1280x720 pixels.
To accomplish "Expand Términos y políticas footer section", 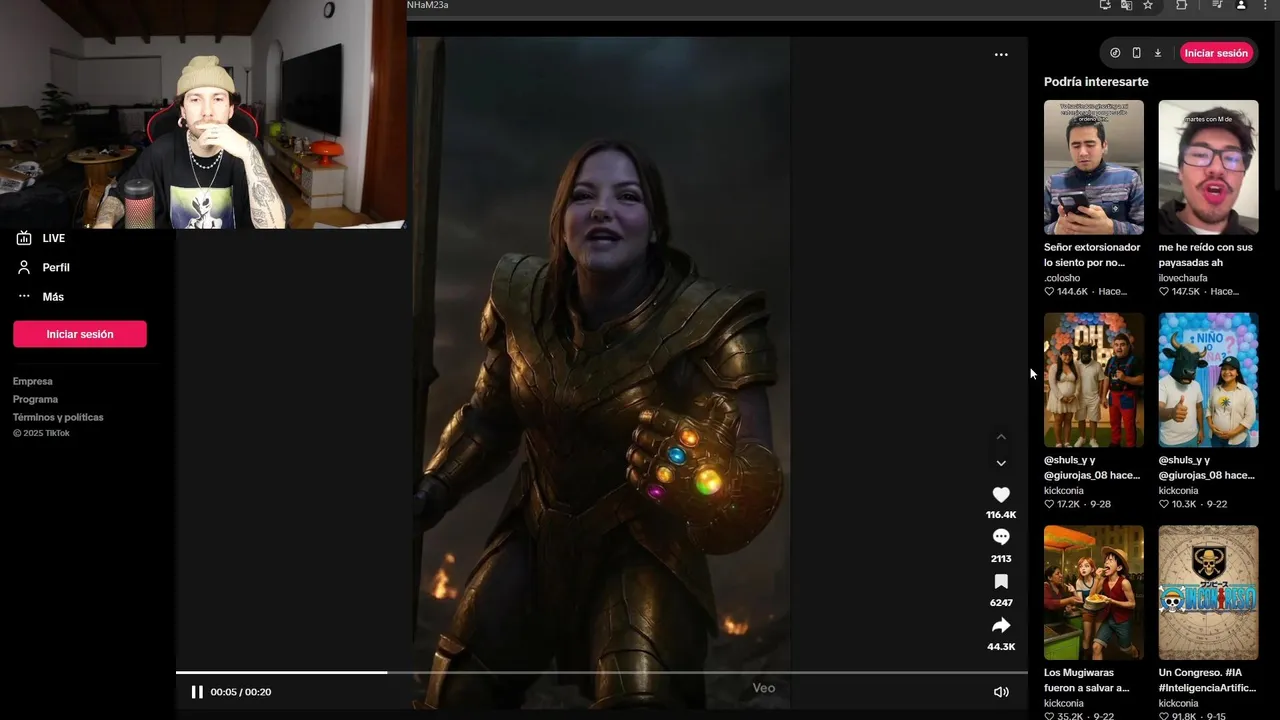I will coord(58,417).
